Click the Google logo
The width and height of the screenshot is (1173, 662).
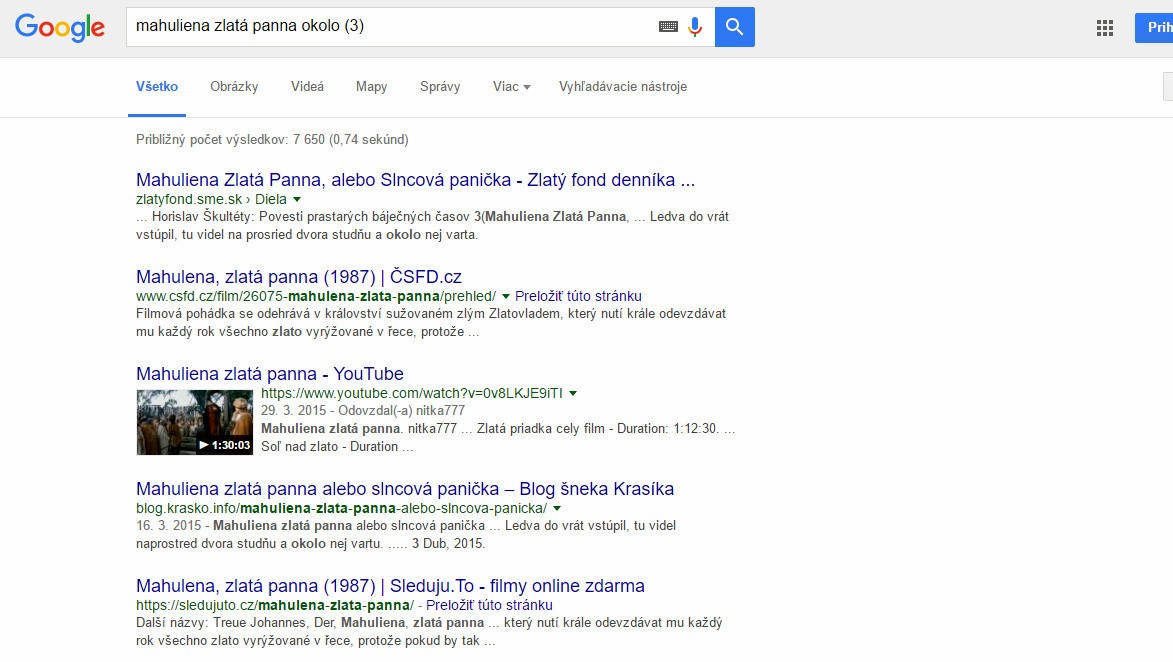(60, 27)
